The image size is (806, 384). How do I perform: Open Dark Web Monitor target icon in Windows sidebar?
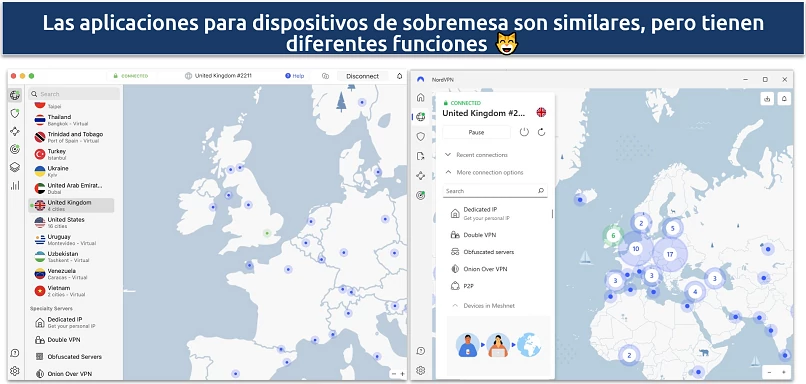420,195
